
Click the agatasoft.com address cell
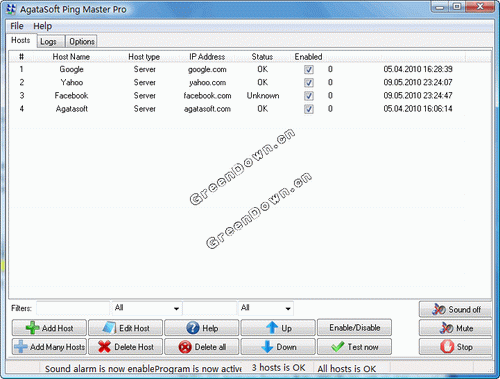[207, 109]
